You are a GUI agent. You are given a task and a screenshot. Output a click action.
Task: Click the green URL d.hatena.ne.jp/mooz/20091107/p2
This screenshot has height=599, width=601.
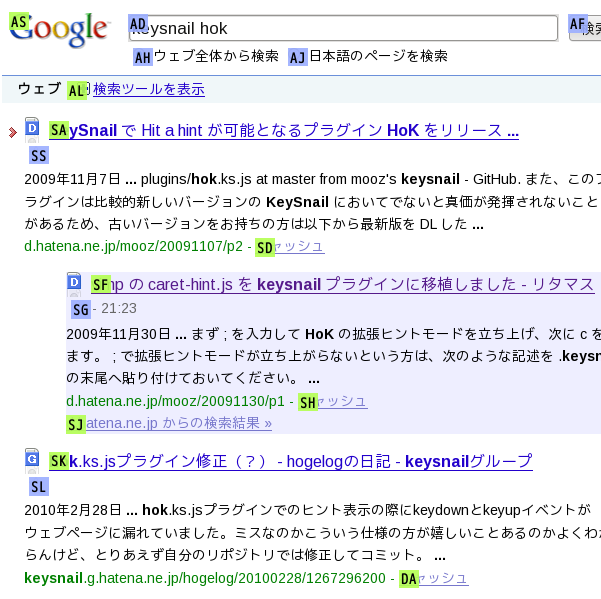point(133,246)
